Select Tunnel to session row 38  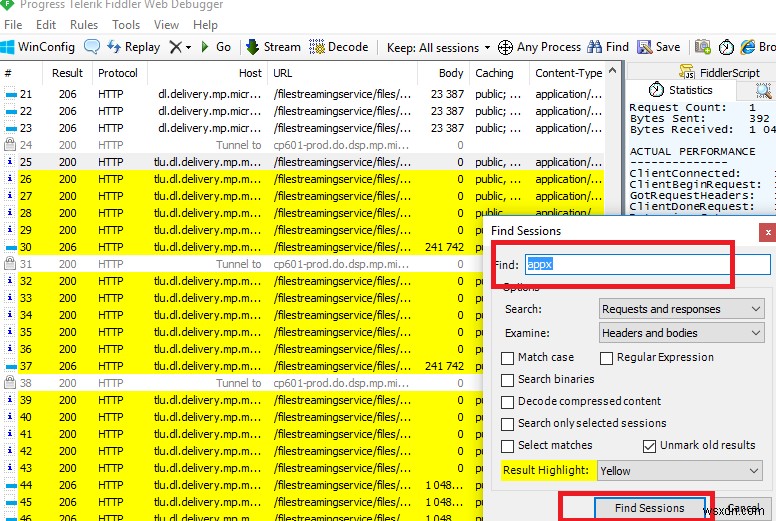pyautogui.click(x=242, y=383)
